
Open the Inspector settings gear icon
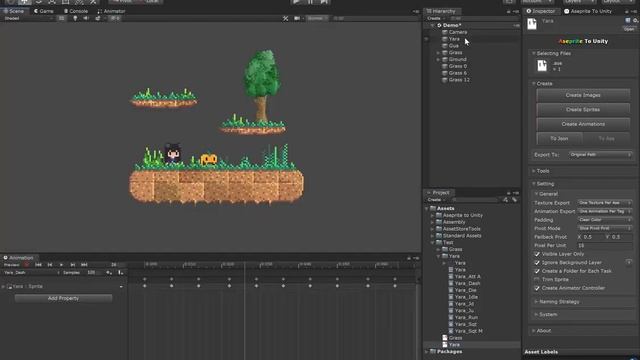coord(636,20)
